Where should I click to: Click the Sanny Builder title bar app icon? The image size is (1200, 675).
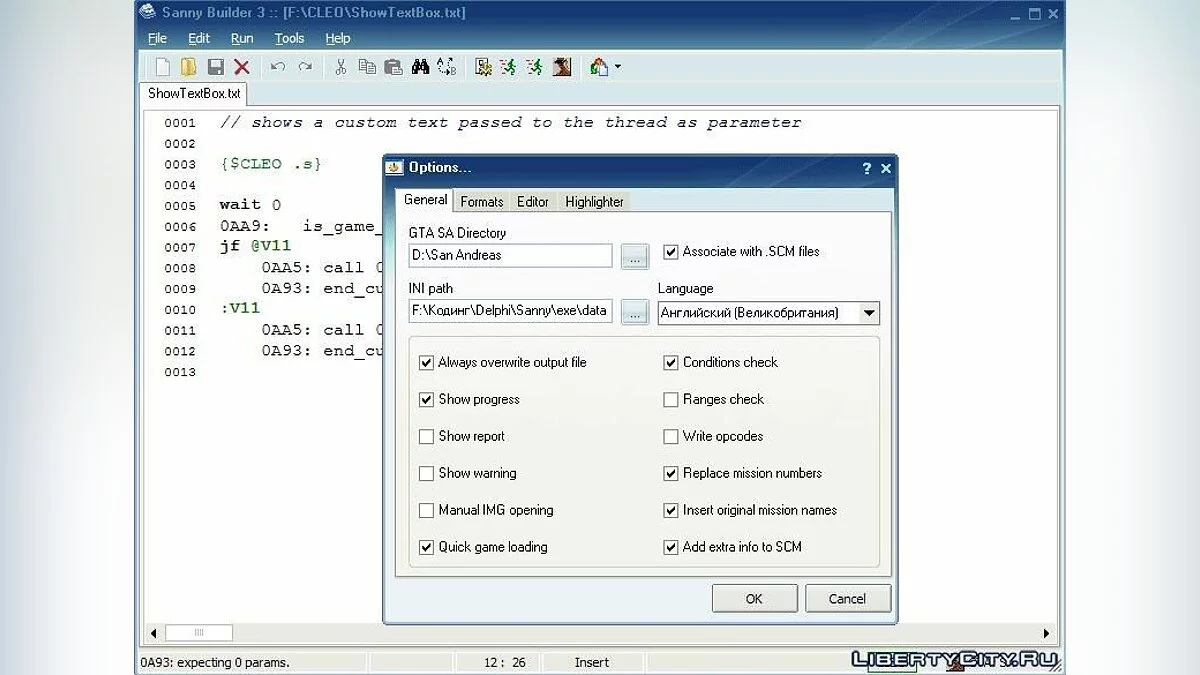click(147, 13)
